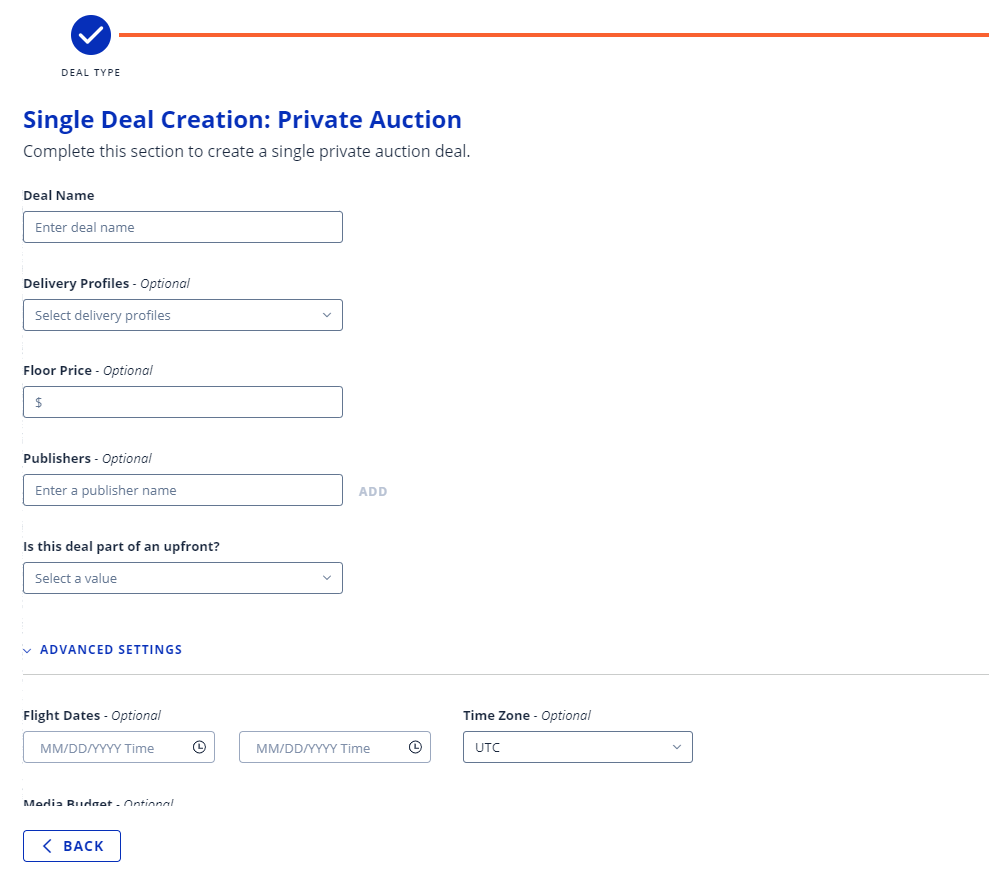The width and height of the screenshot is (989, 872).
Task: Click the Advanced Settings chevron icon
Action: [x=27, y=650]
